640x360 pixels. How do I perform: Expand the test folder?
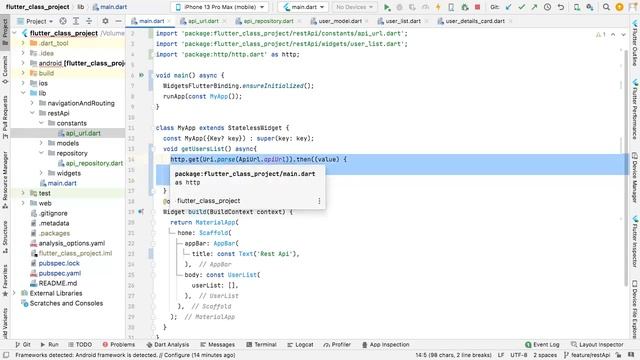(23, 193)
